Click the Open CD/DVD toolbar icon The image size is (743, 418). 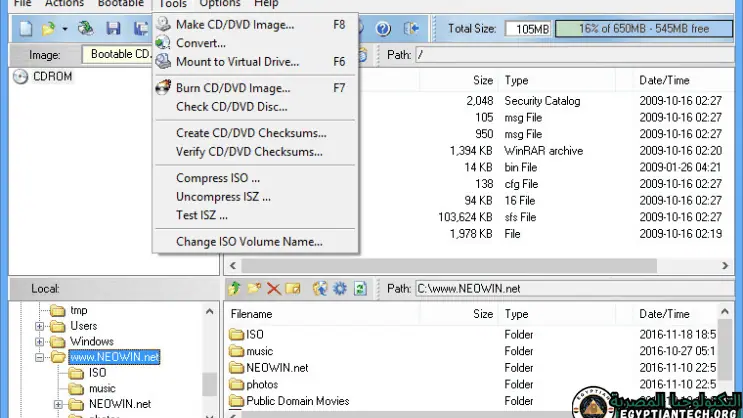[x=86, y=28]
